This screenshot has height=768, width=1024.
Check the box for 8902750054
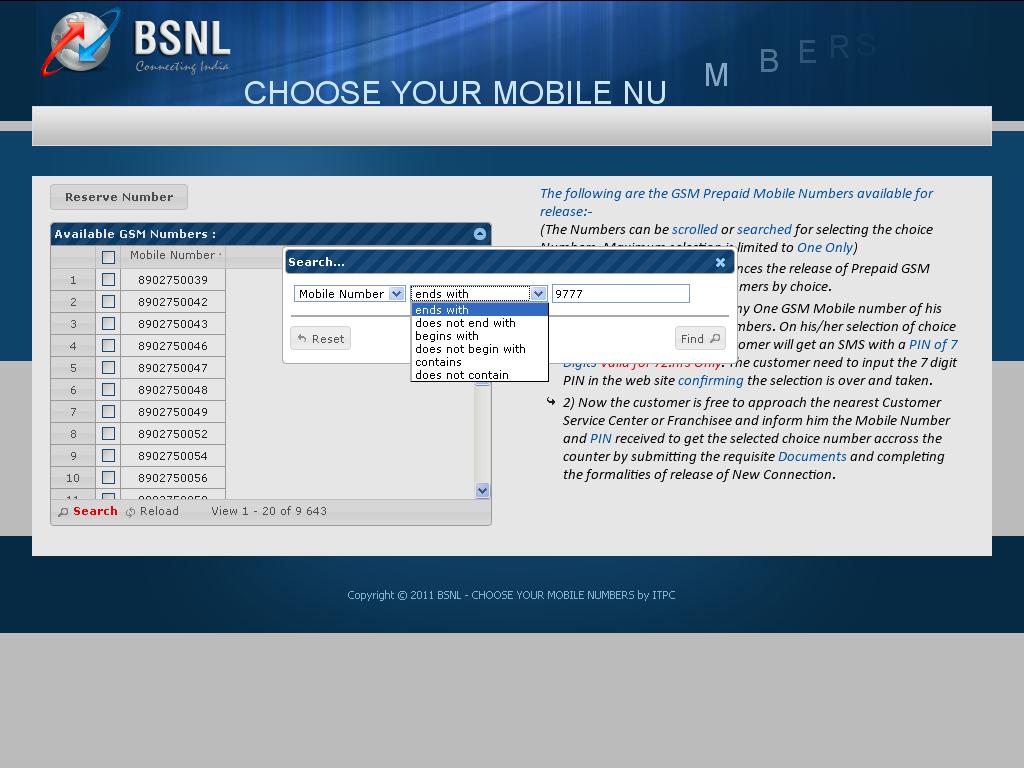click(108, 455)
